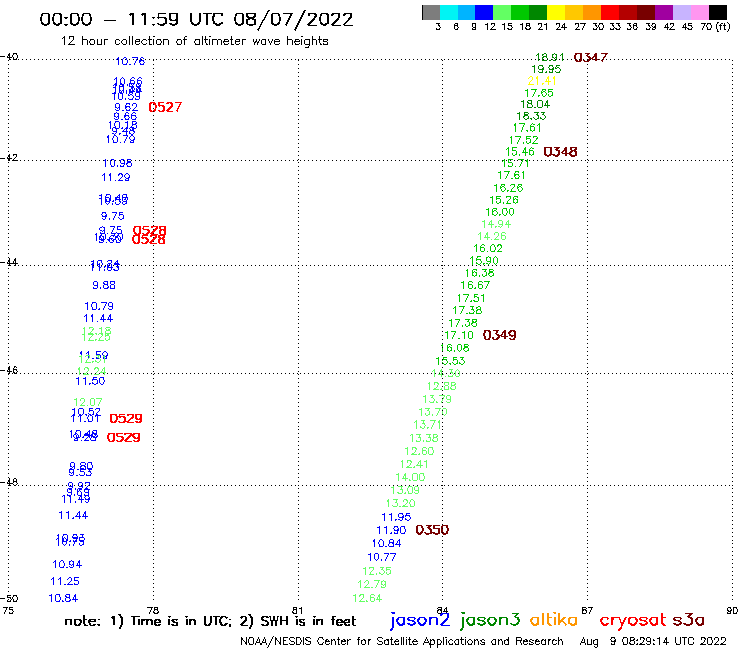The width and height of the screenshot is (740, 650).
Task: Click the wave height value 10.98
Action: (118, 163)
